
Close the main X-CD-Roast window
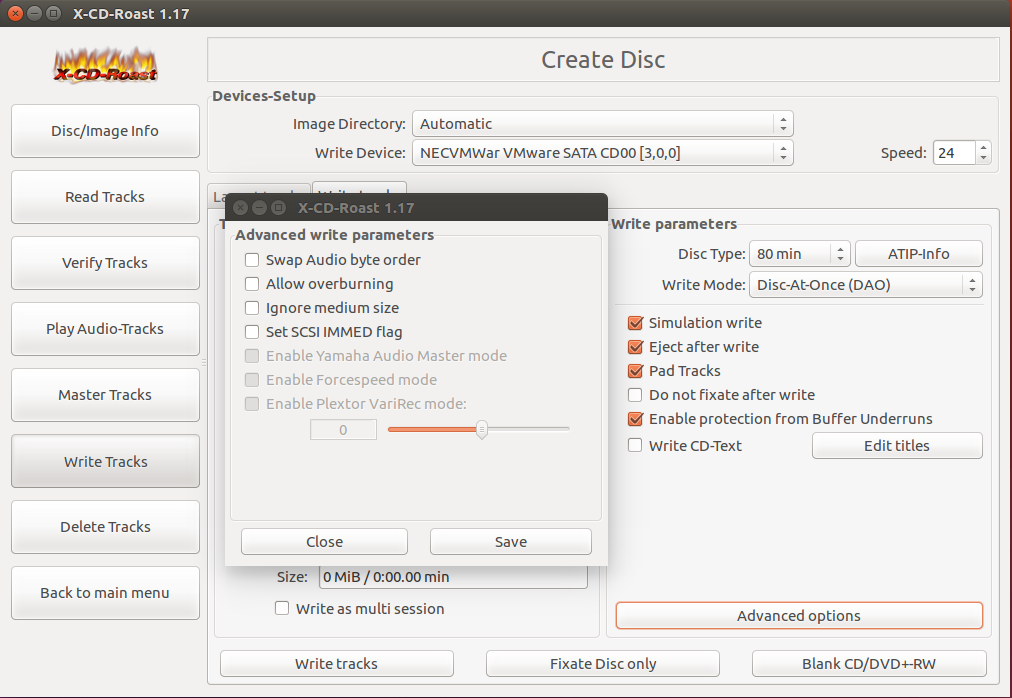[x=15, y=14]
